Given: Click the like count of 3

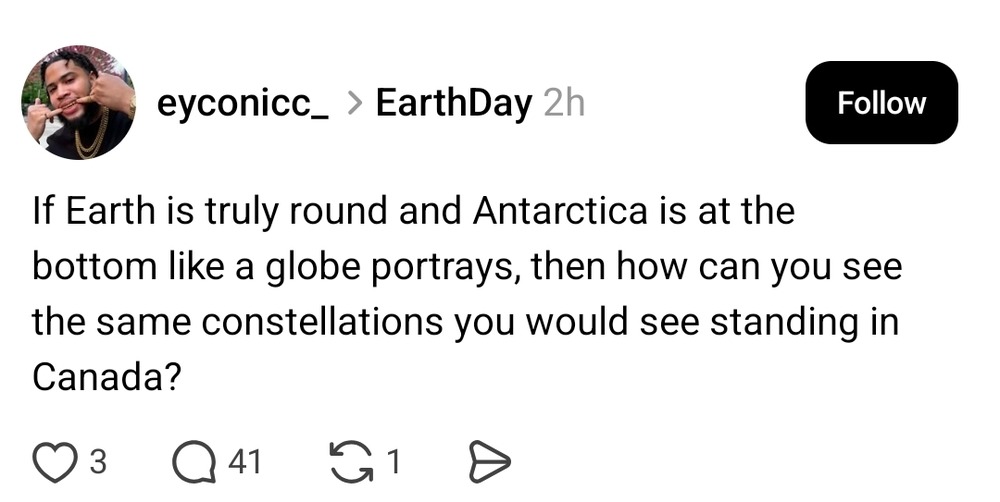Looking at the screenshot, I should point(98,462).
